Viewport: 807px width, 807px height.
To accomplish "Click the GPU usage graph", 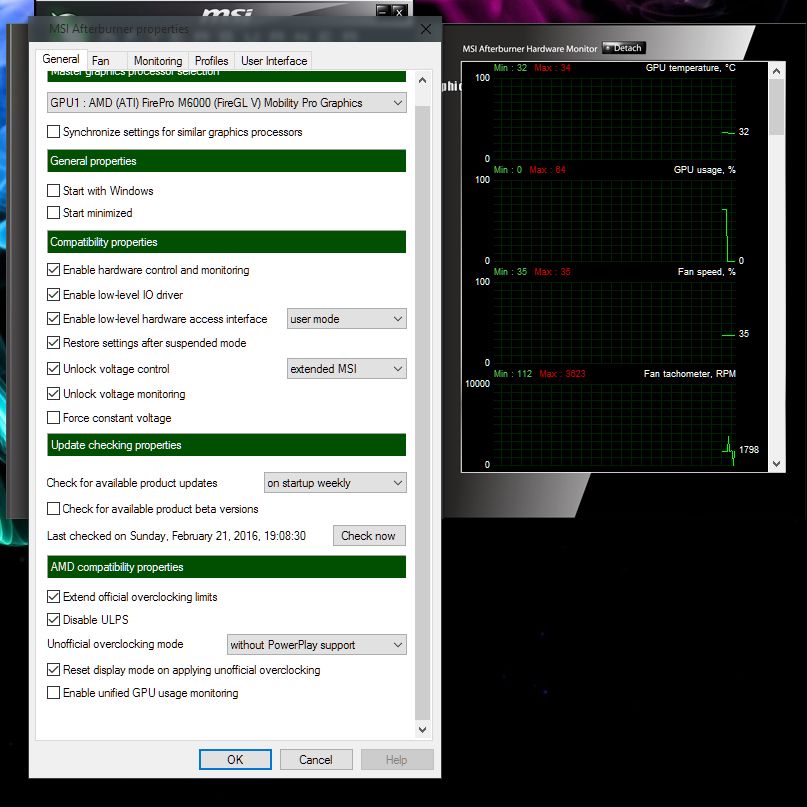I will (615, 220).
